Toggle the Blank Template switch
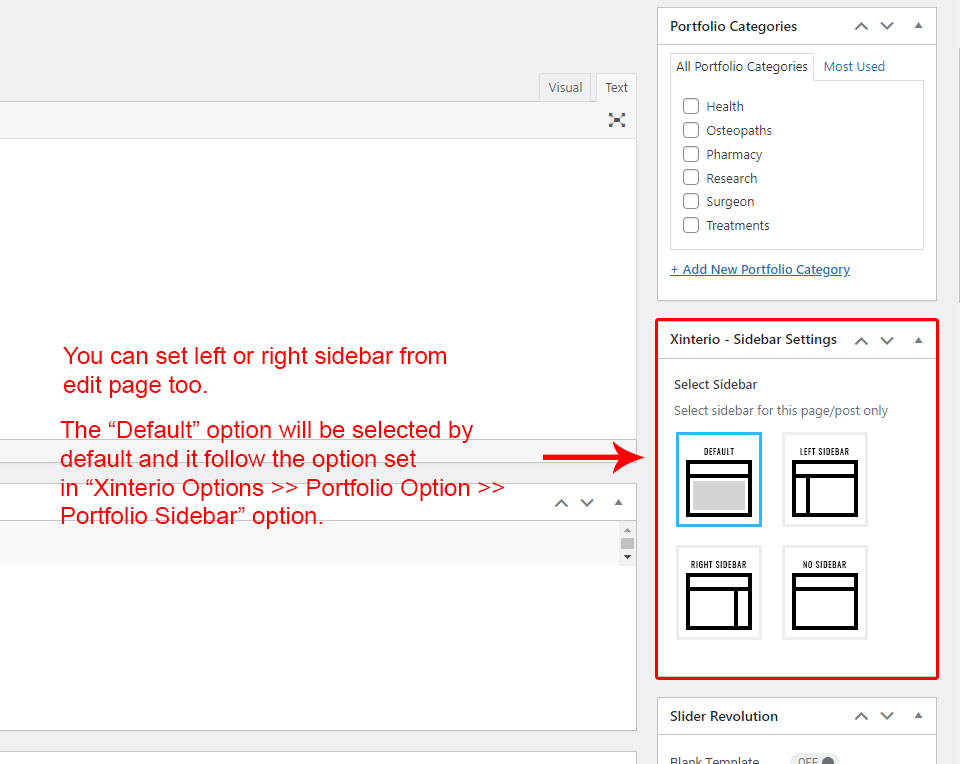Screen dimensions: 960x764 click(x=813, y=760)
